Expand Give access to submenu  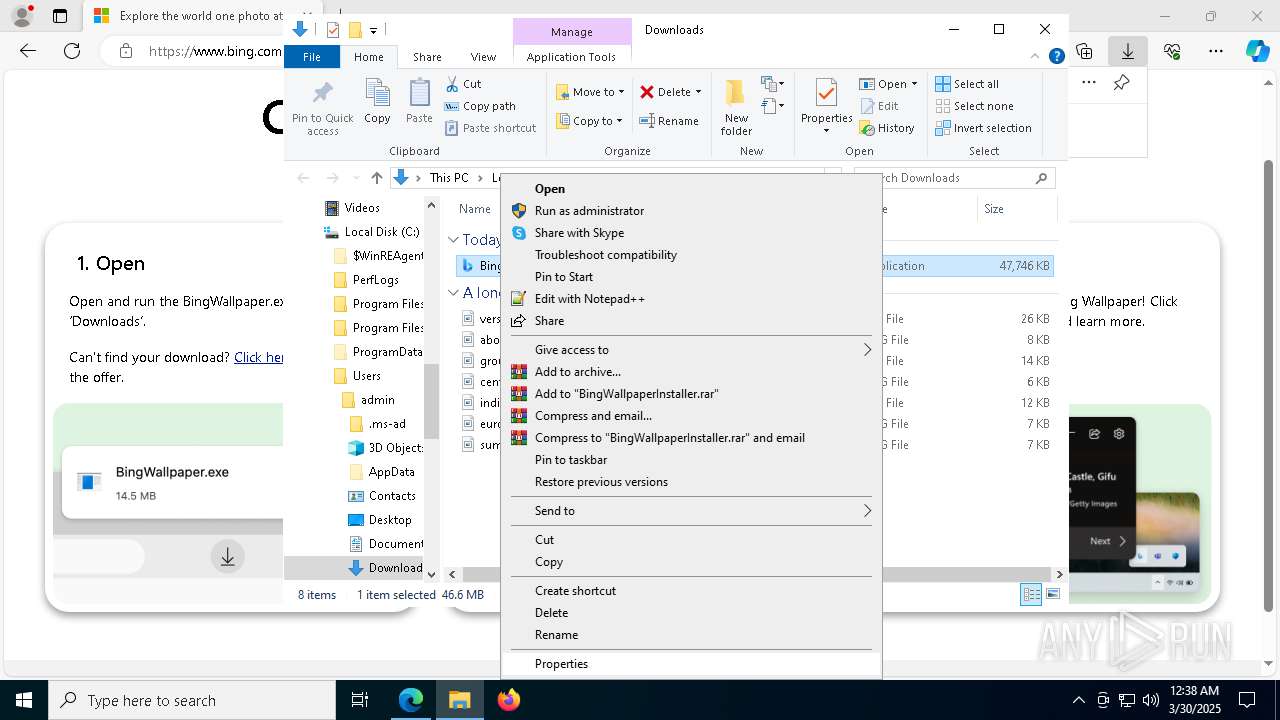(691, 350)
